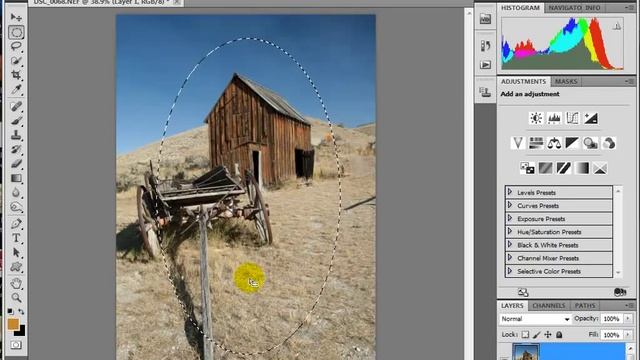Add a Gradient Map adjustment
The height and width of the screenshot is (360, 640).
click(x=582, y=168)
